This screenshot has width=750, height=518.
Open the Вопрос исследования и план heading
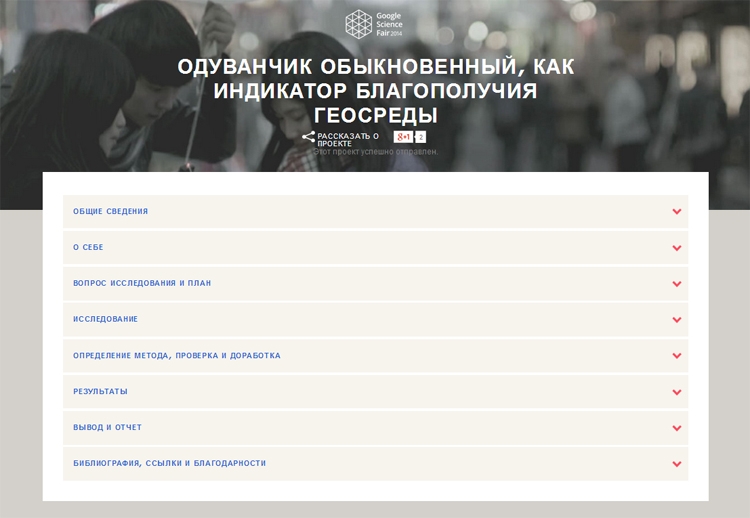pyautogui.click(x=142, y=284)
